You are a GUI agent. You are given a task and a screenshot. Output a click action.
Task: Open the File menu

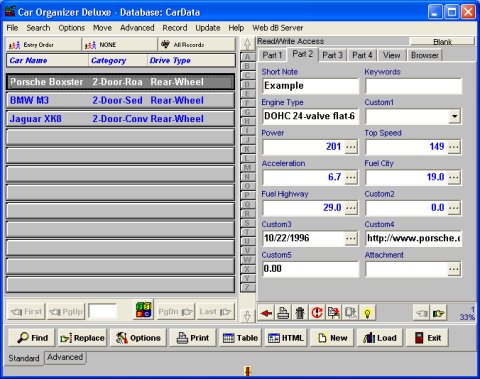[12, 28]
